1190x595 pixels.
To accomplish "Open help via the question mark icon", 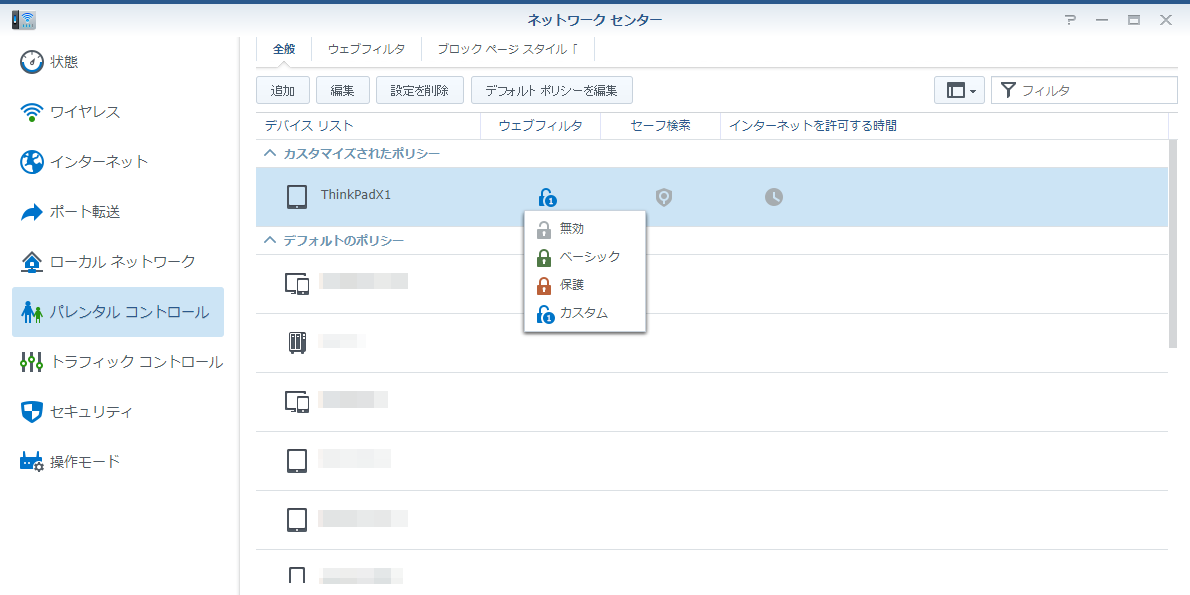I will (x=1070, y=18).
